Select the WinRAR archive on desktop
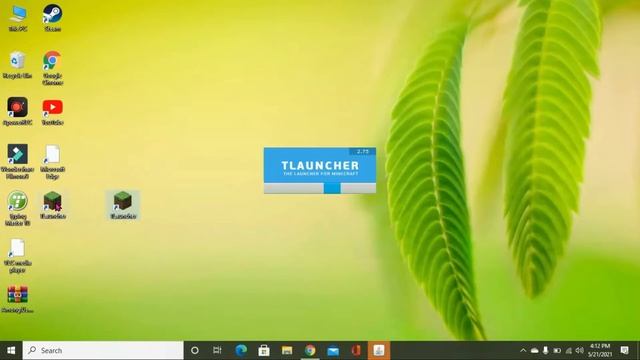 (x=17, y=299)
